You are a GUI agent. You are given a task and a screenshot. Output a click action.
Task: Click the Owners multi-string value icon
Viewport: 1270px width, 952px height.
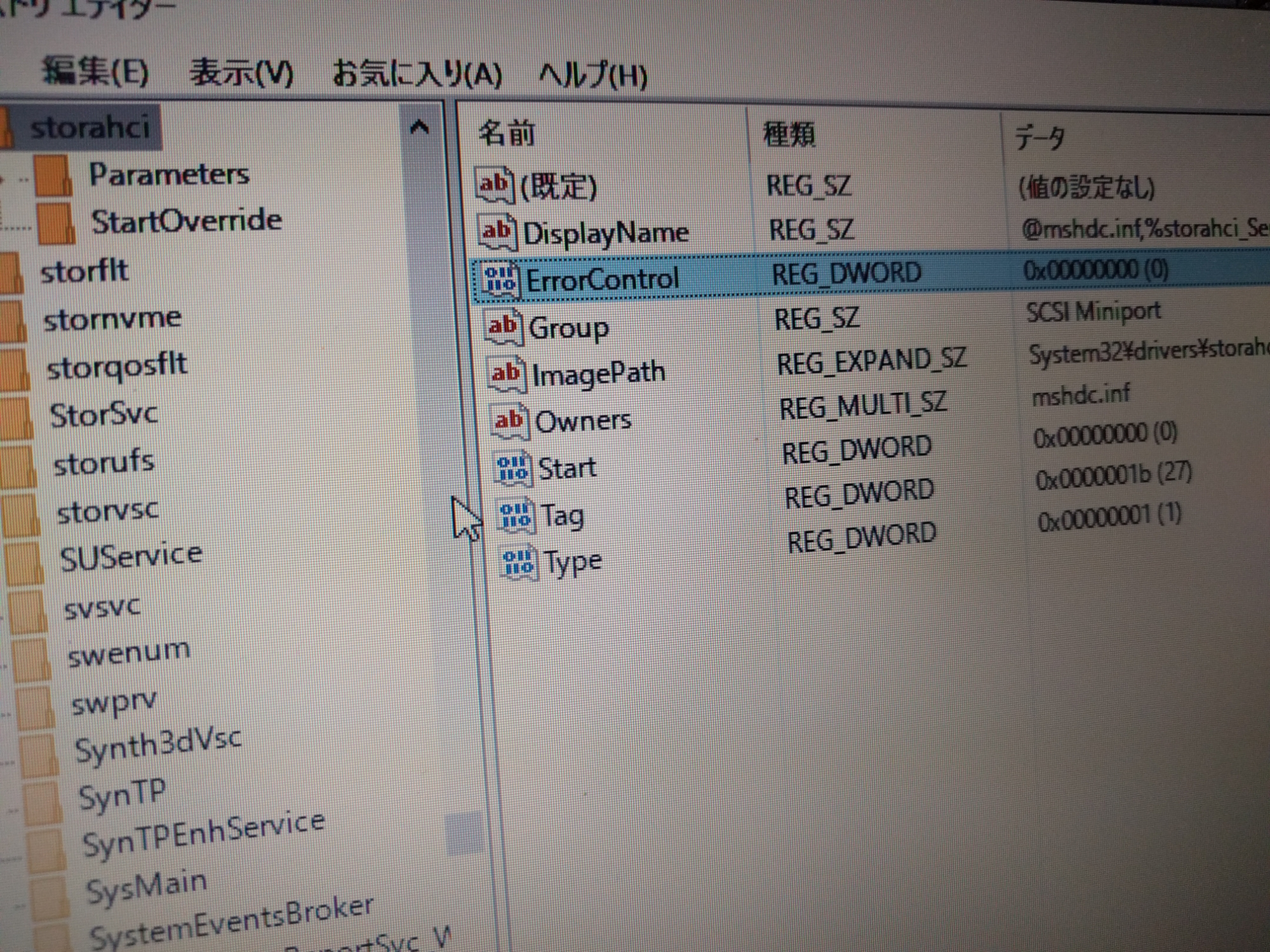tap(509, 421)
